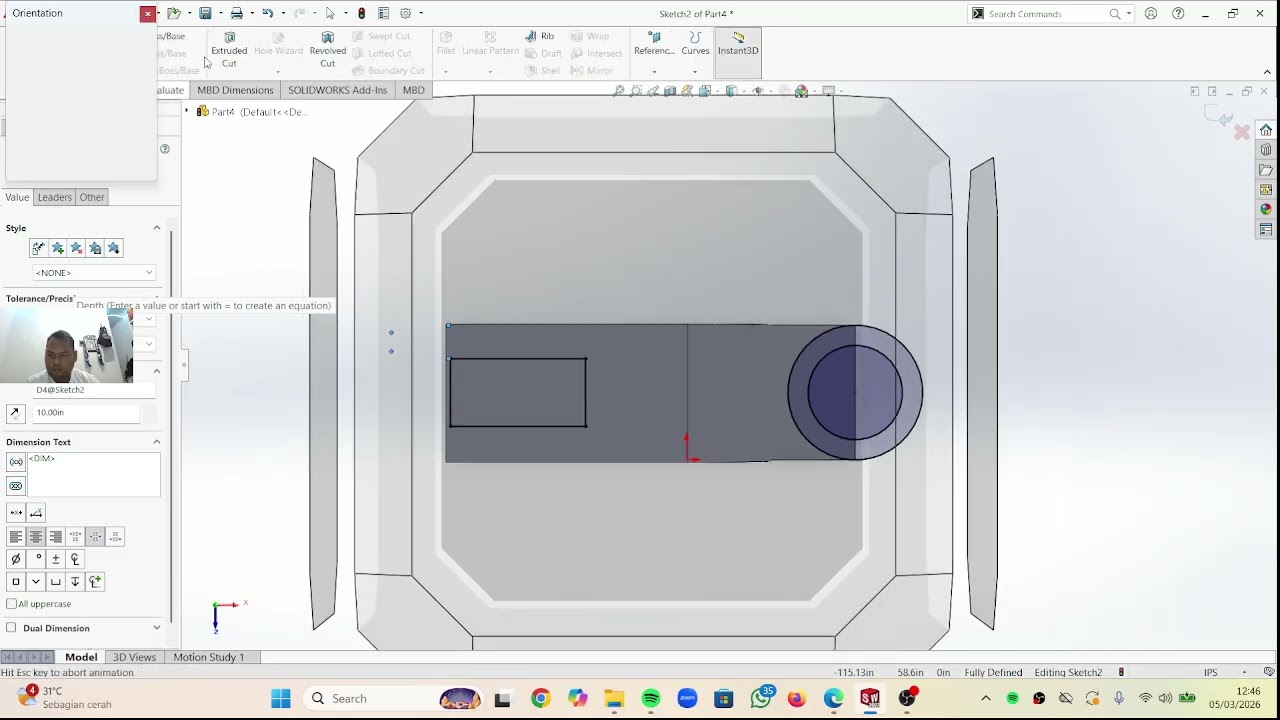Viewport: 1280px width, 720px height.
Task: Switch to SOLIDWORKS Add-Ins tab
Action: [337, 90]
